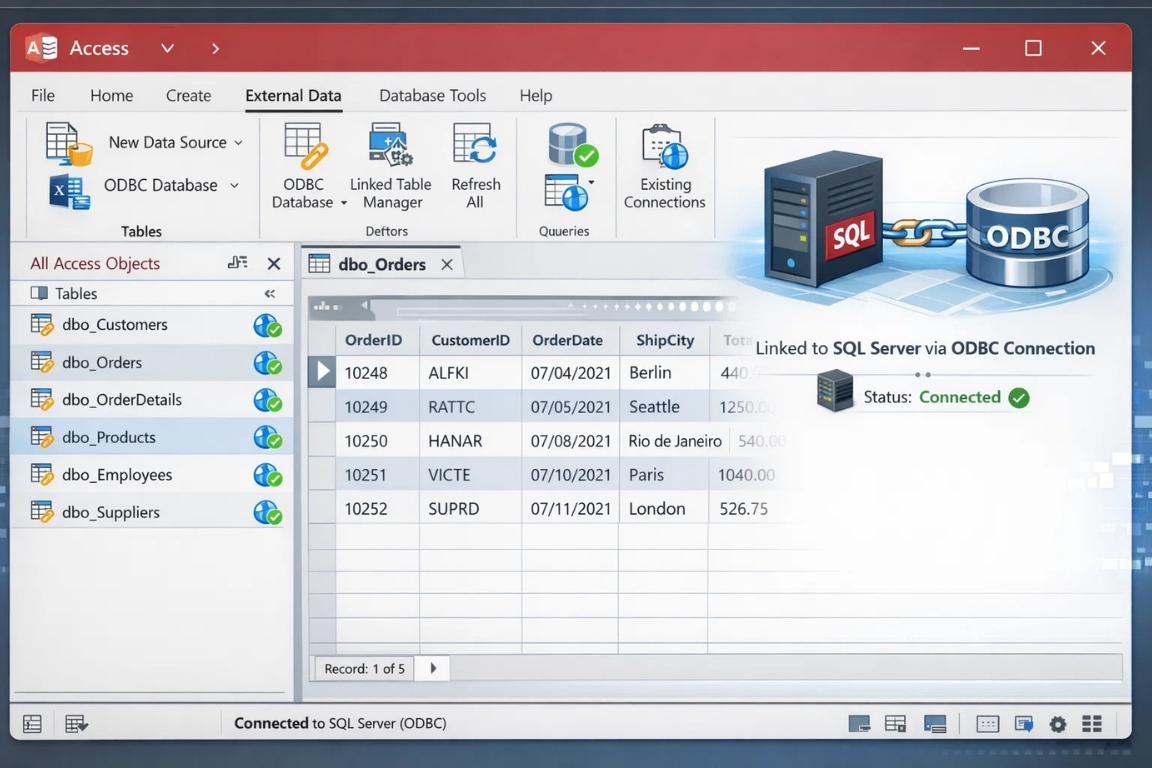The height and width of the screenshot is (768, 1152).
Task: Expand the New Data Source dropdown
Action: [x=239, y=142]
